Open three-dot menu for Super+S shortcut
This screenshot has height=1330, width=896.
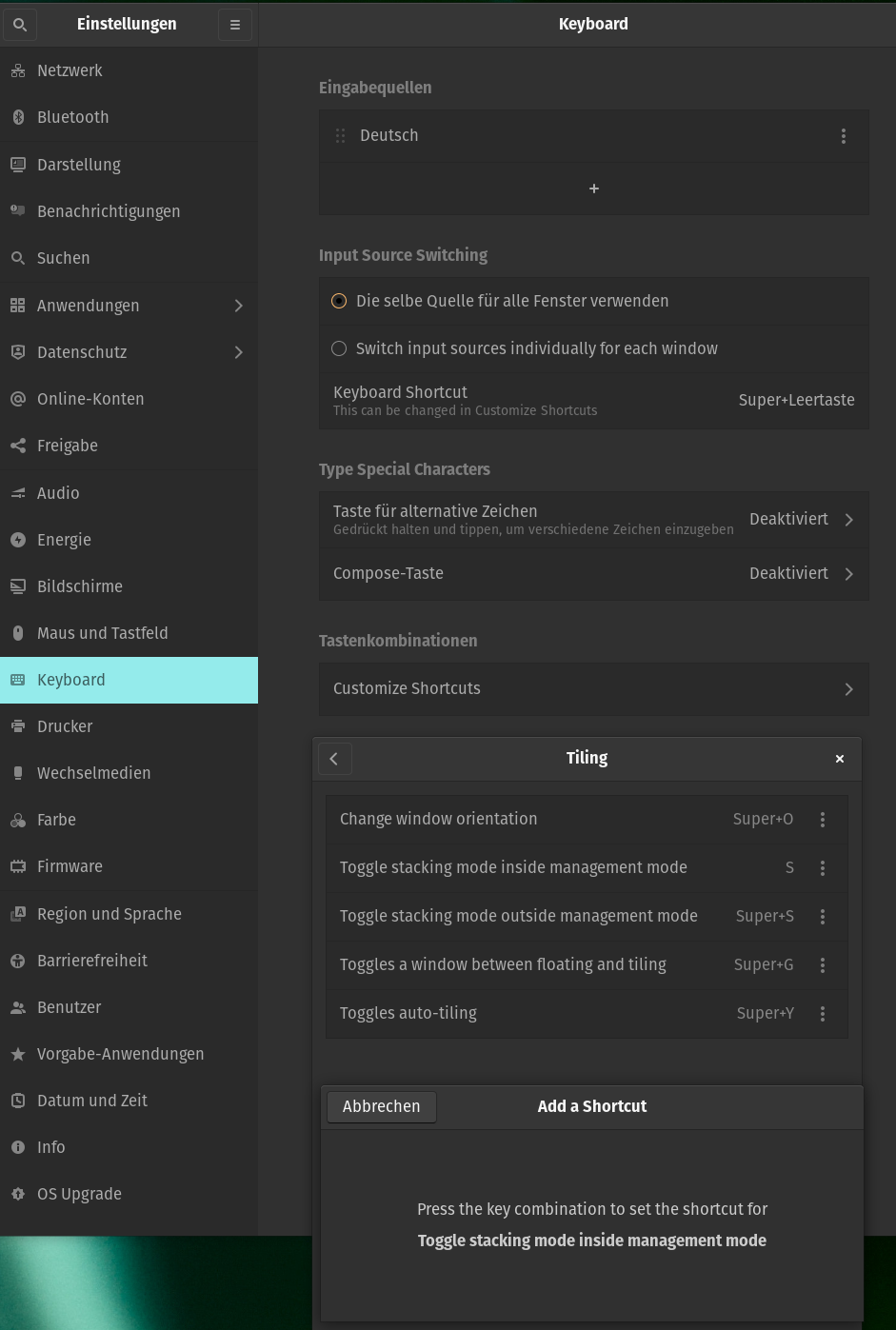point(823,917)
